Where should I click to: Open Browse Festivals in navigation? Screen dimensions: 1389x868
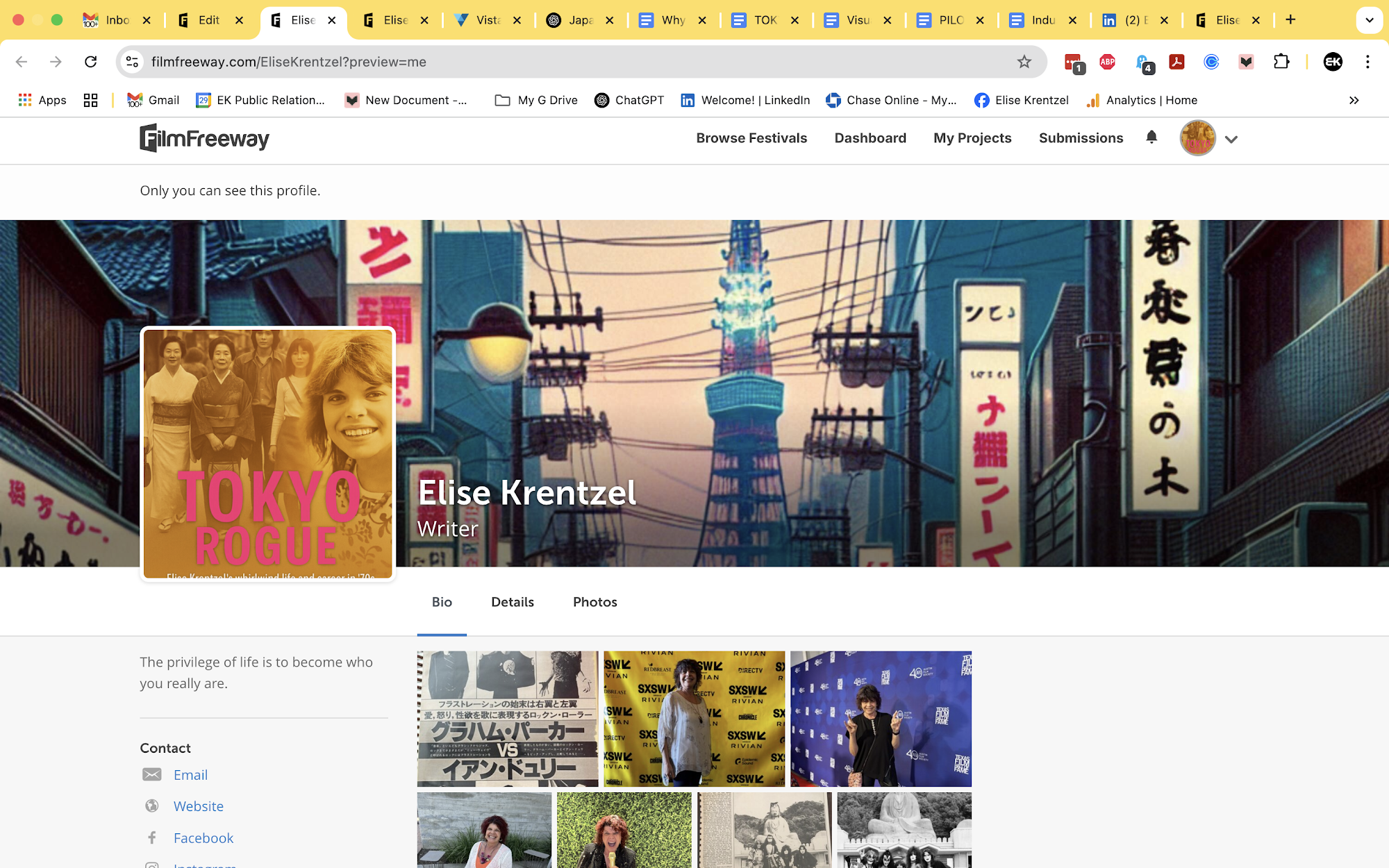tap(751, 138)
